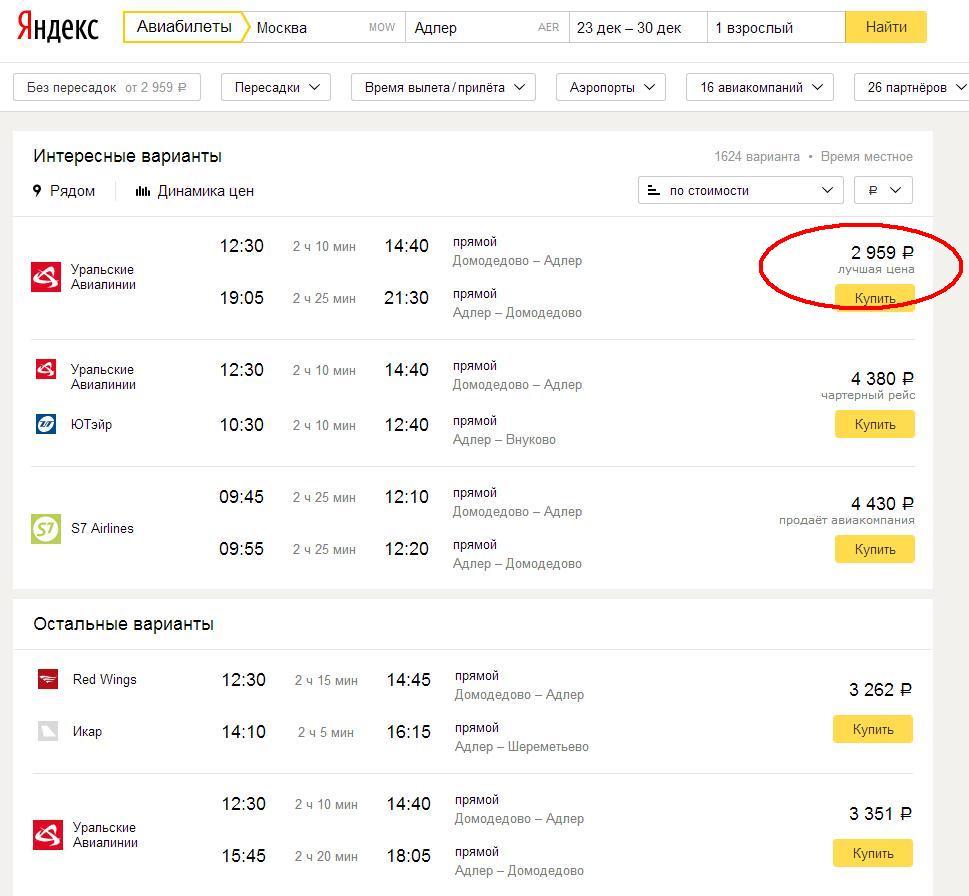This screenshot has height=896, width=969.
Task: Click the 3 262 ₽ price text
Action: click(880, 690)
